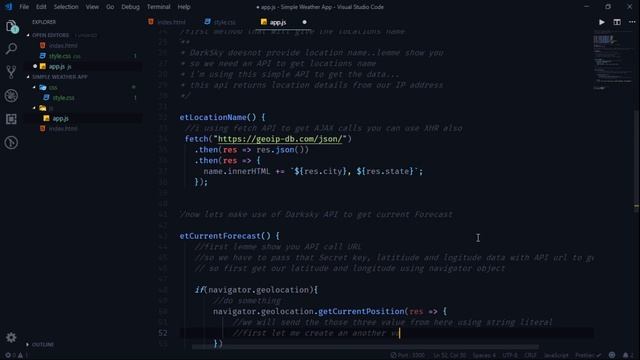Screen dimensions: 640x360
Task: Click the EXPLORER panel title
Action: coord(44,22)
